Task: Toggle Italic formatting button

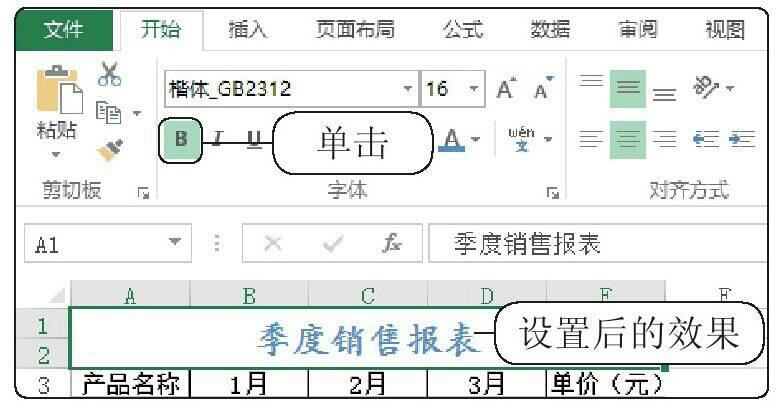Action: click(x=217, y=140)
